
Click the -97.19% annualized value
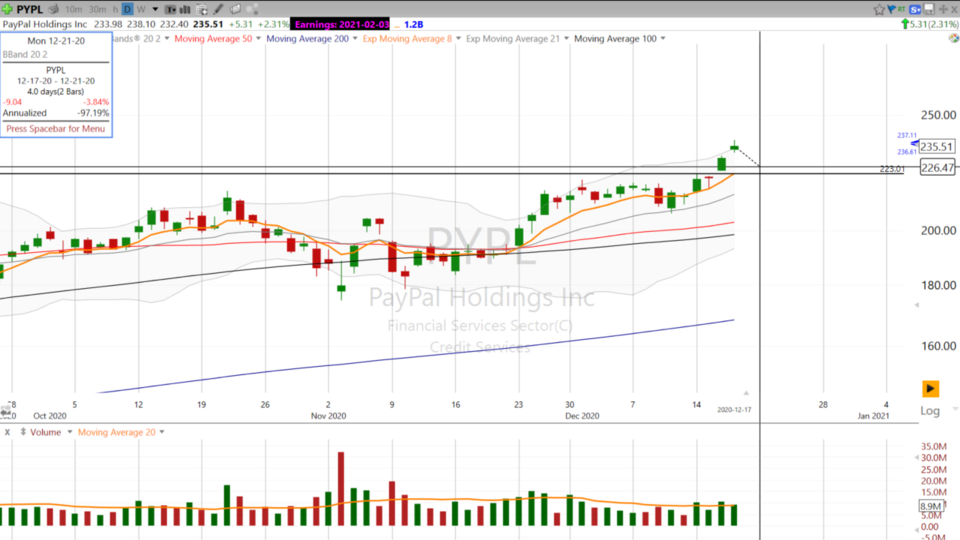click(x=93, y=113)
